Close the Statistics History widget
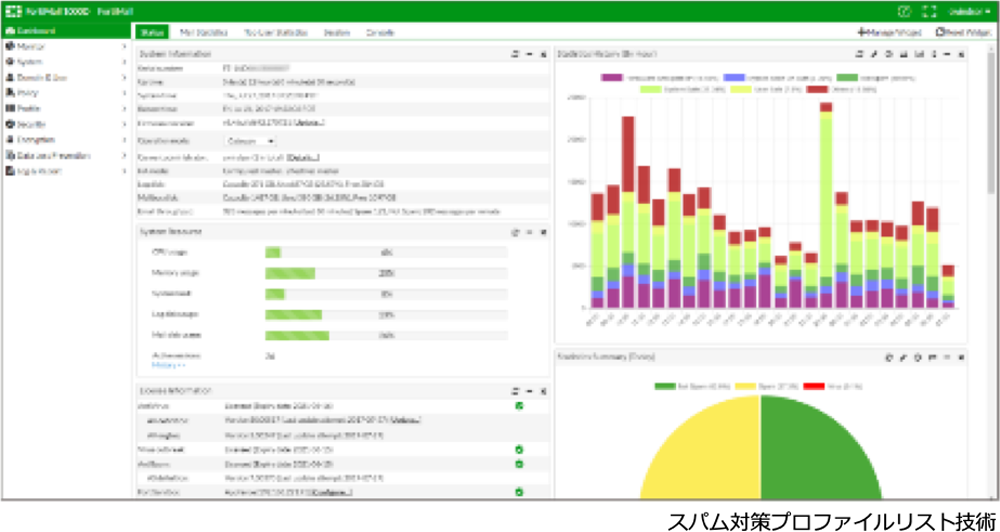 tap(959, 53)
